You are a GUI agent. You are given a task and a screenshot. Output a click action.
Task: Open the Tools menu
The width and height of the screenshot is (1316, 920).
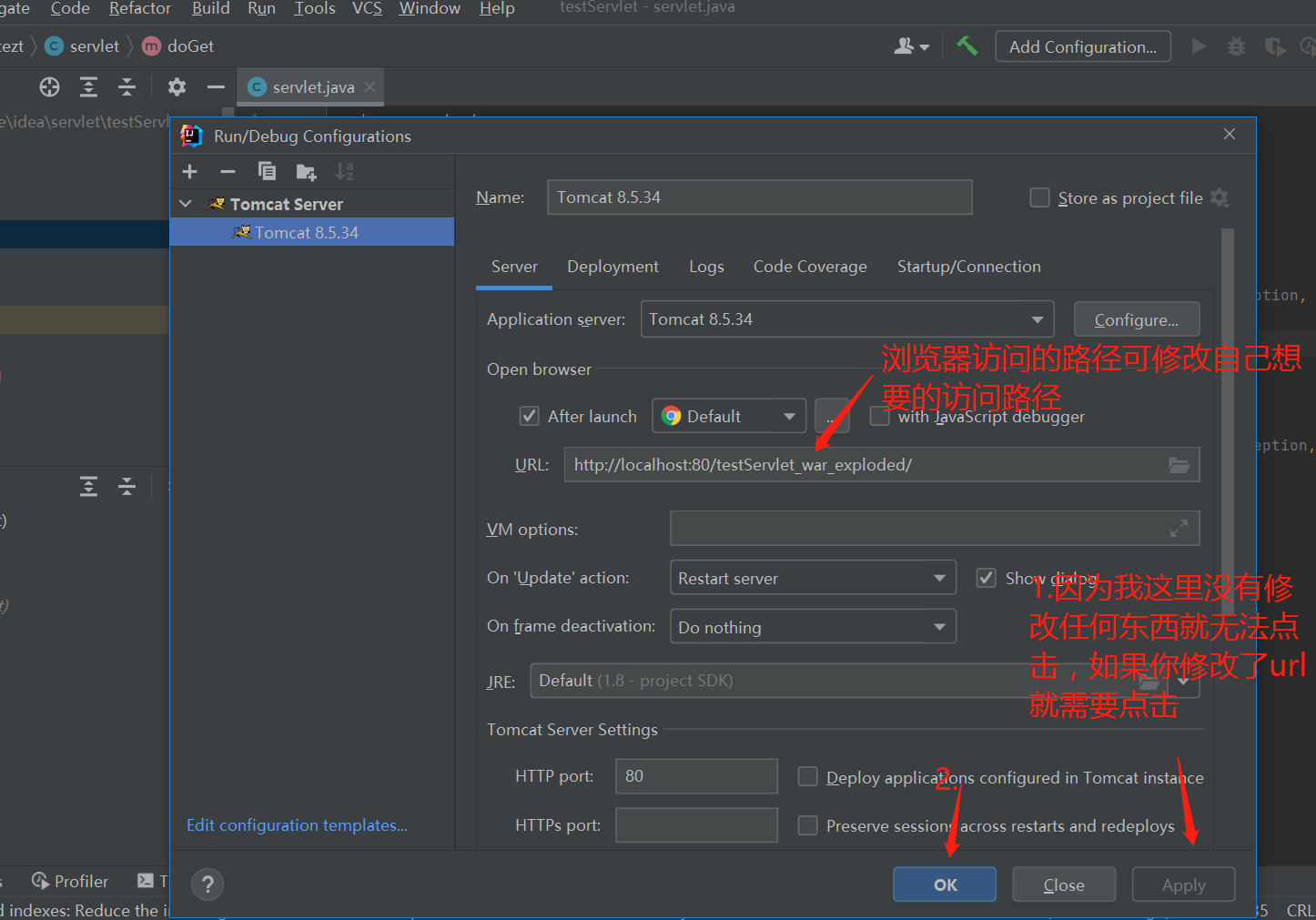pyautogui.click(x=314, y=9)
